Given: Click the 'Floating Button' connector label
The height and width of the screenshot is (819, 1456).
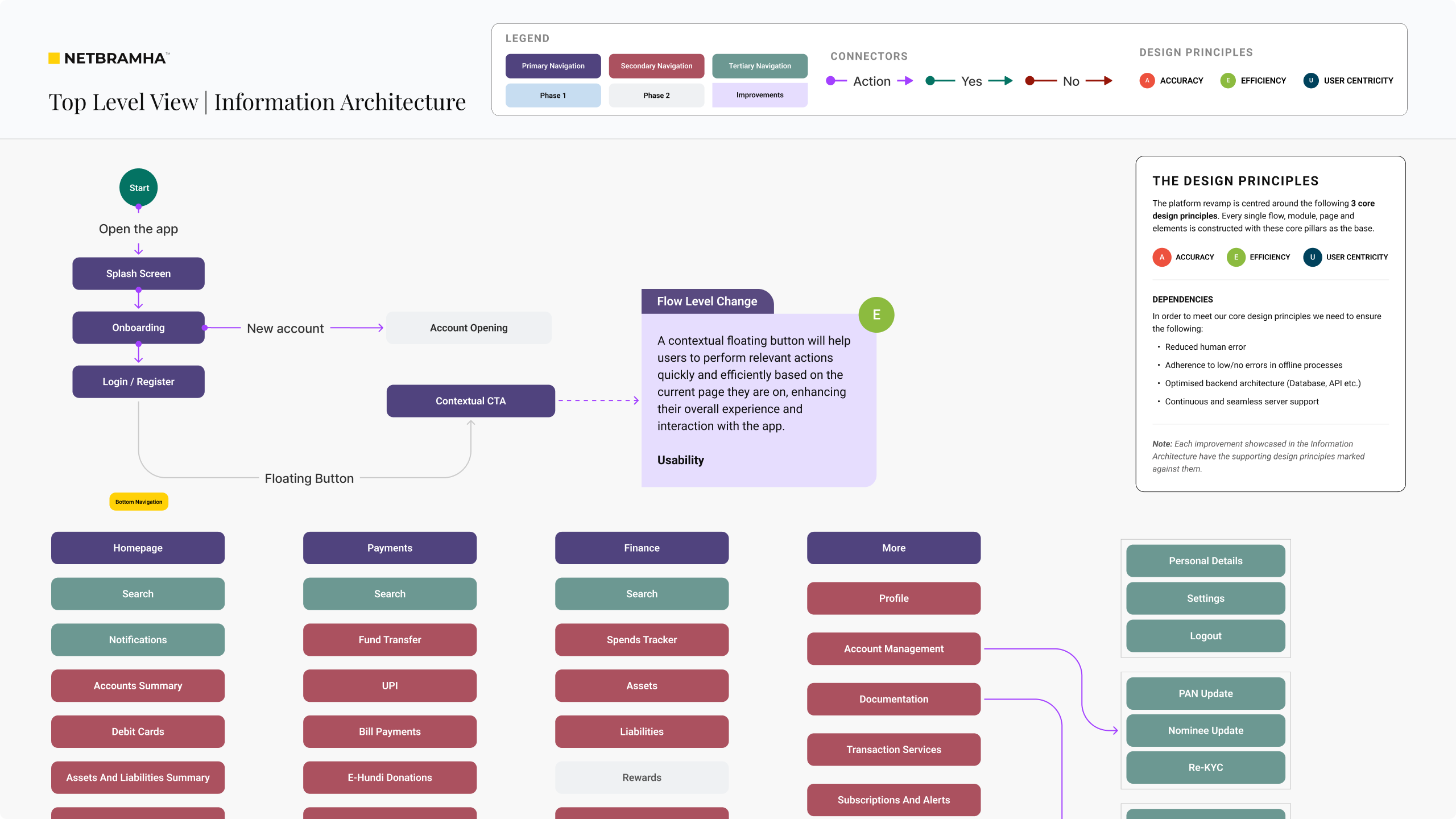Looking at the screenshot, I should (x=309, y=478).
